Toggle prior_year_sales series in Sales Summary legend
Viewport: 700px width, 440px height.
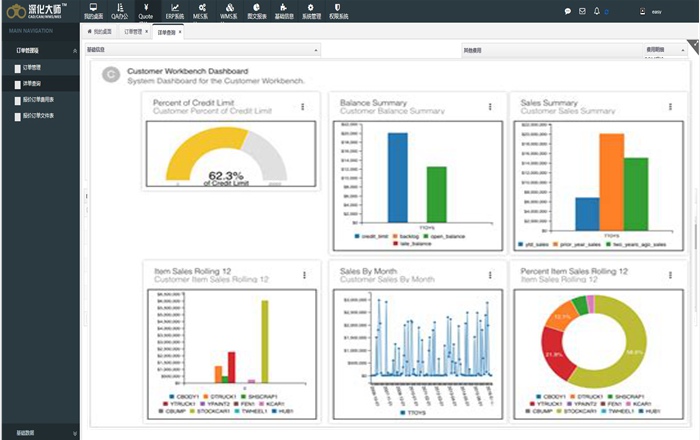tap(577, 244)
